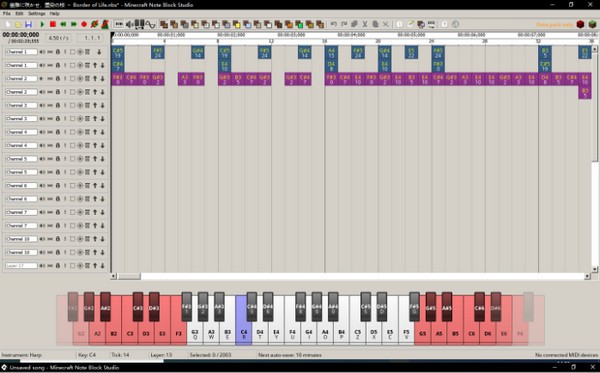The image size is (600, 373).
Task: Switch to pitch edit mode wave icon
Action: 150,25
